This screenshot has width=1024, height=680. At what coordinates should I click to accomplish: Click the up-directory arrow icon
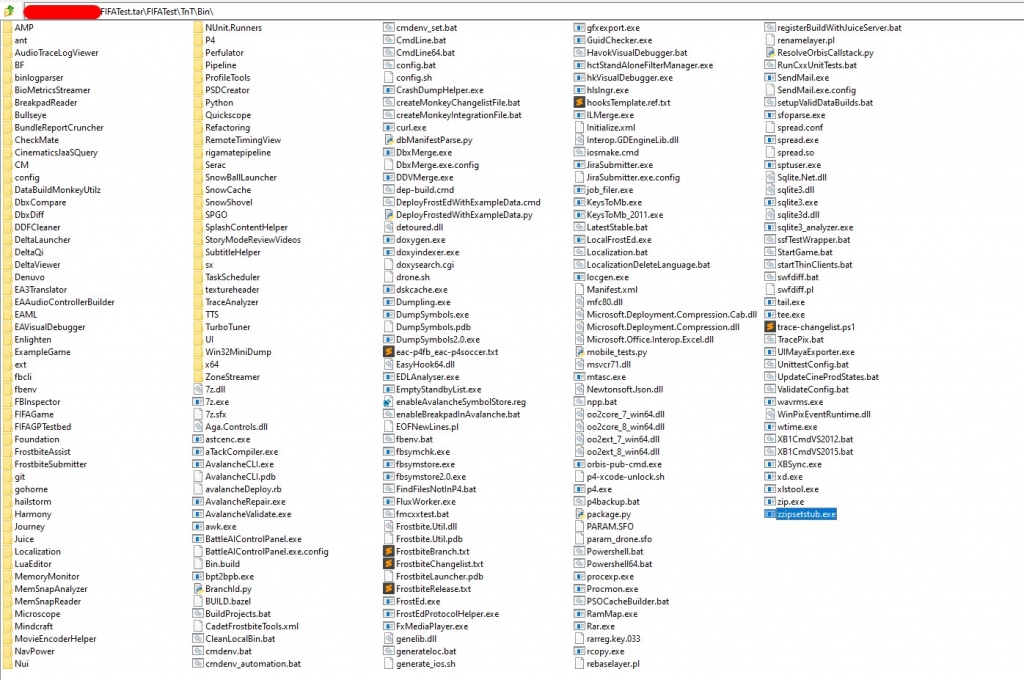click(8, 10)
